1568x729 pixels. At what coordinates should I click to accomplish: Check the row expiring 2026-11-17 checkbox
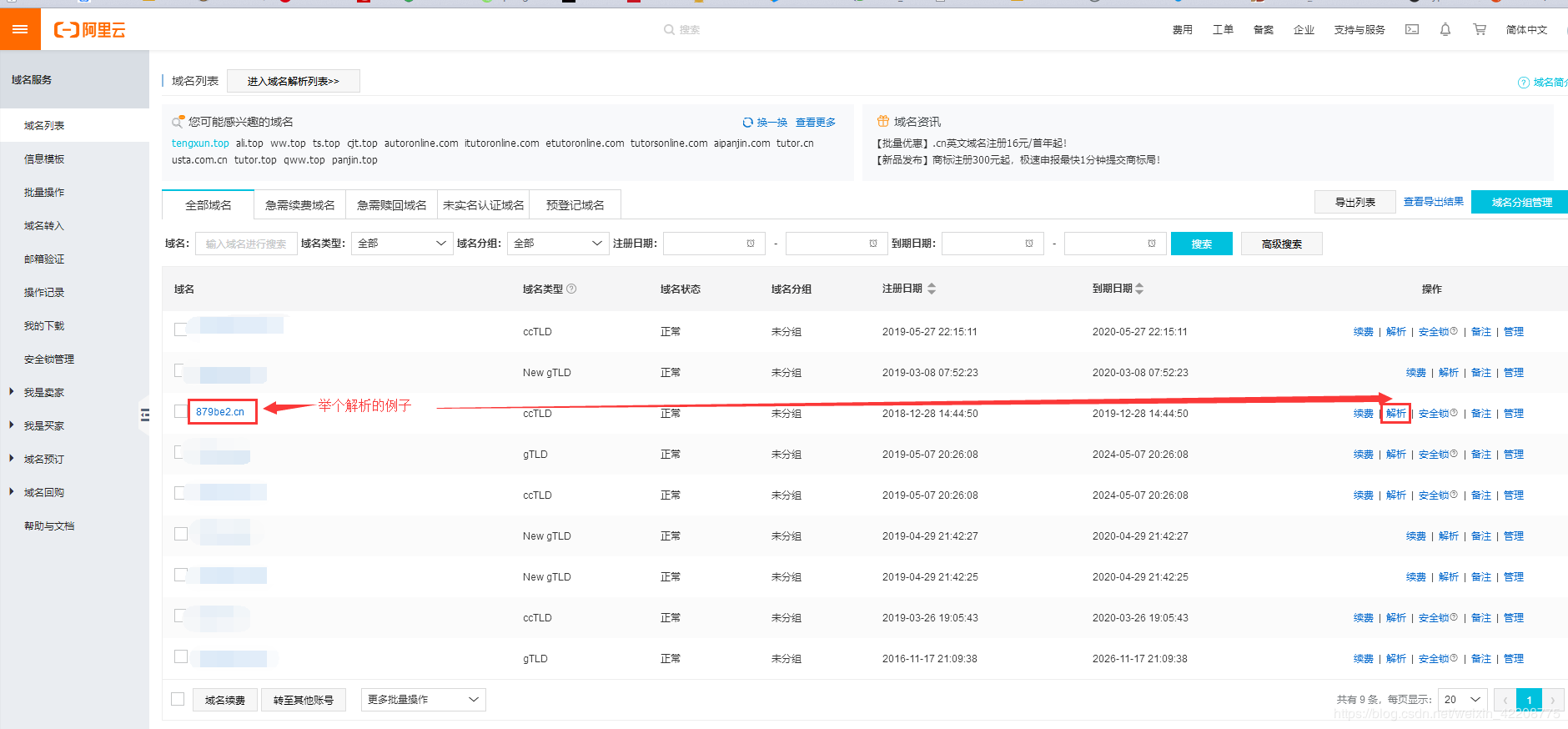(x=180, y=656)
